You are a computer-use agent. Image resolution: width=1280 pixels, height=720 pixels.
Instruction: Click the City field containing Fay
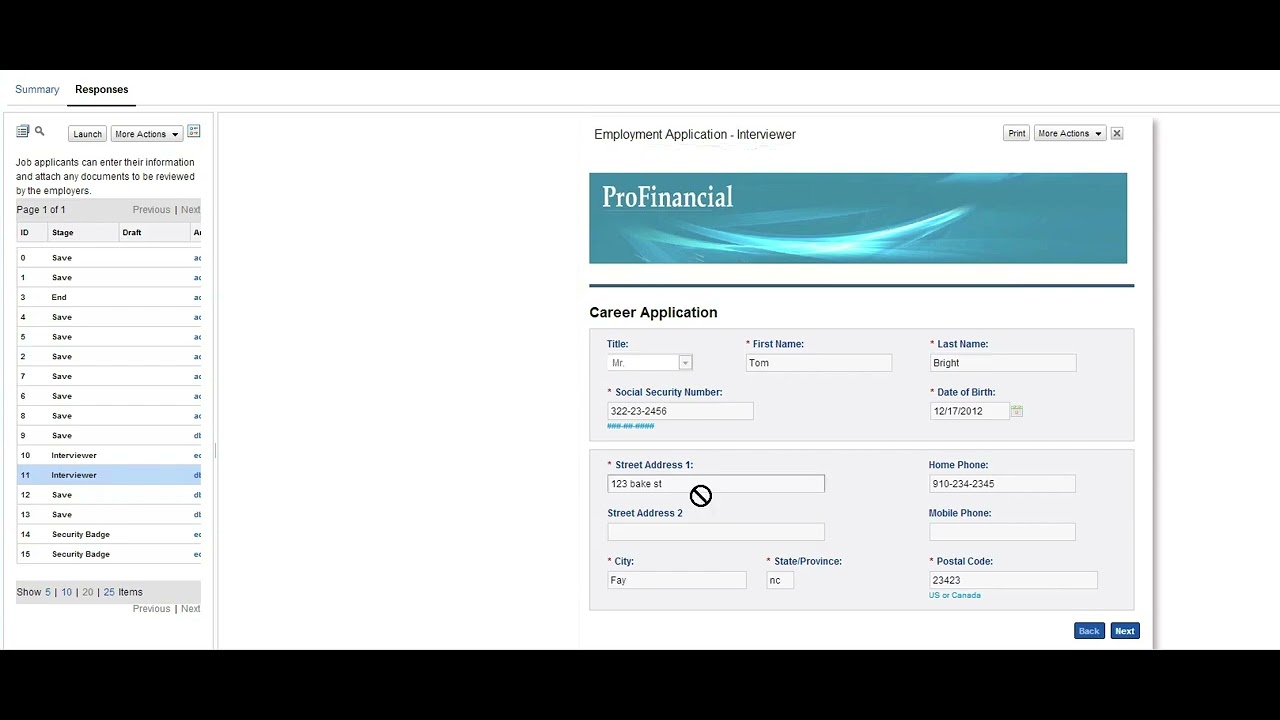(x=677, y=580)
